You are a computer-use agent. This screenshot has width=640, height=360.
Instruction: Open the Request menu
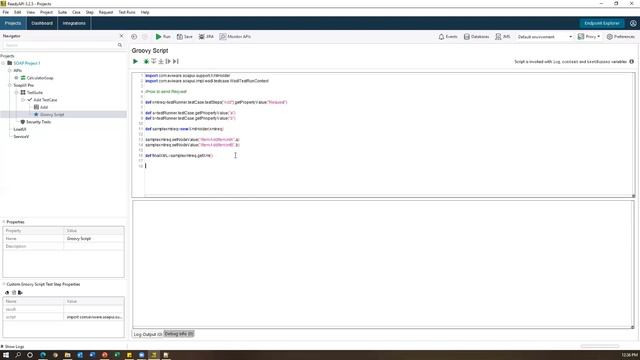coord(106,12)
